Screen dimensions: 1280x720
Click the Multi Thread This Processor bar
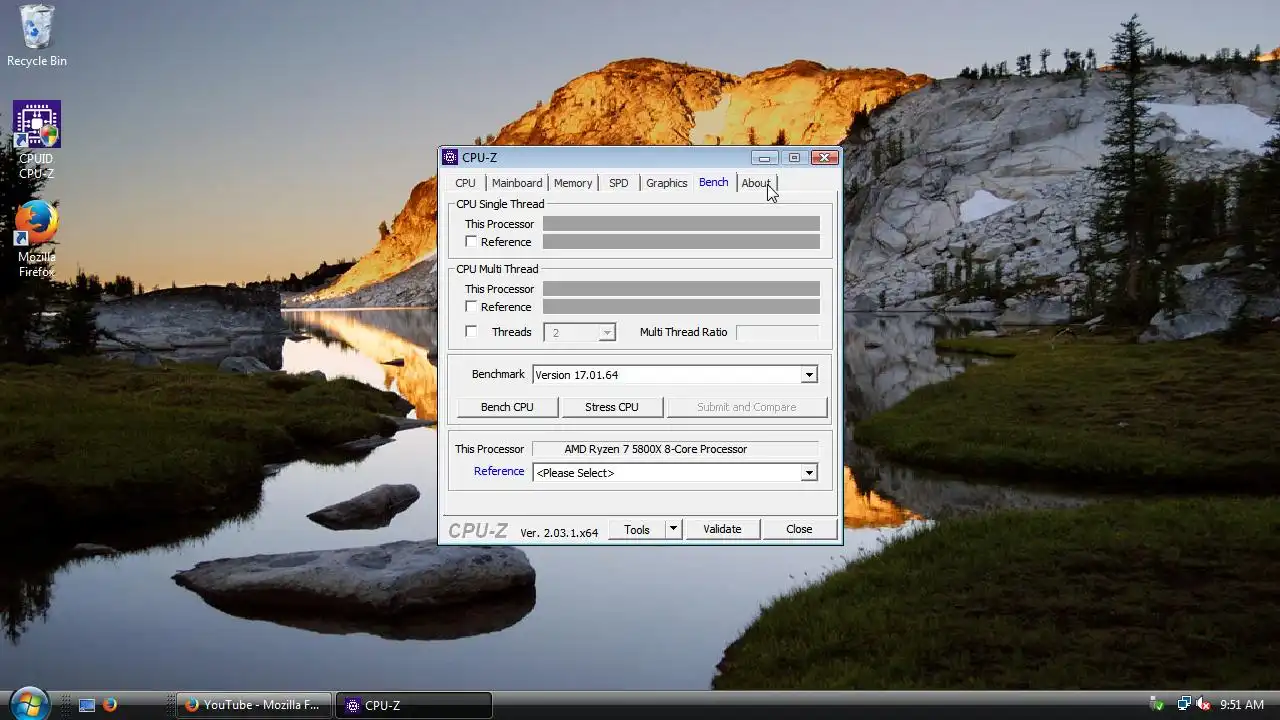tap(681, 289)
